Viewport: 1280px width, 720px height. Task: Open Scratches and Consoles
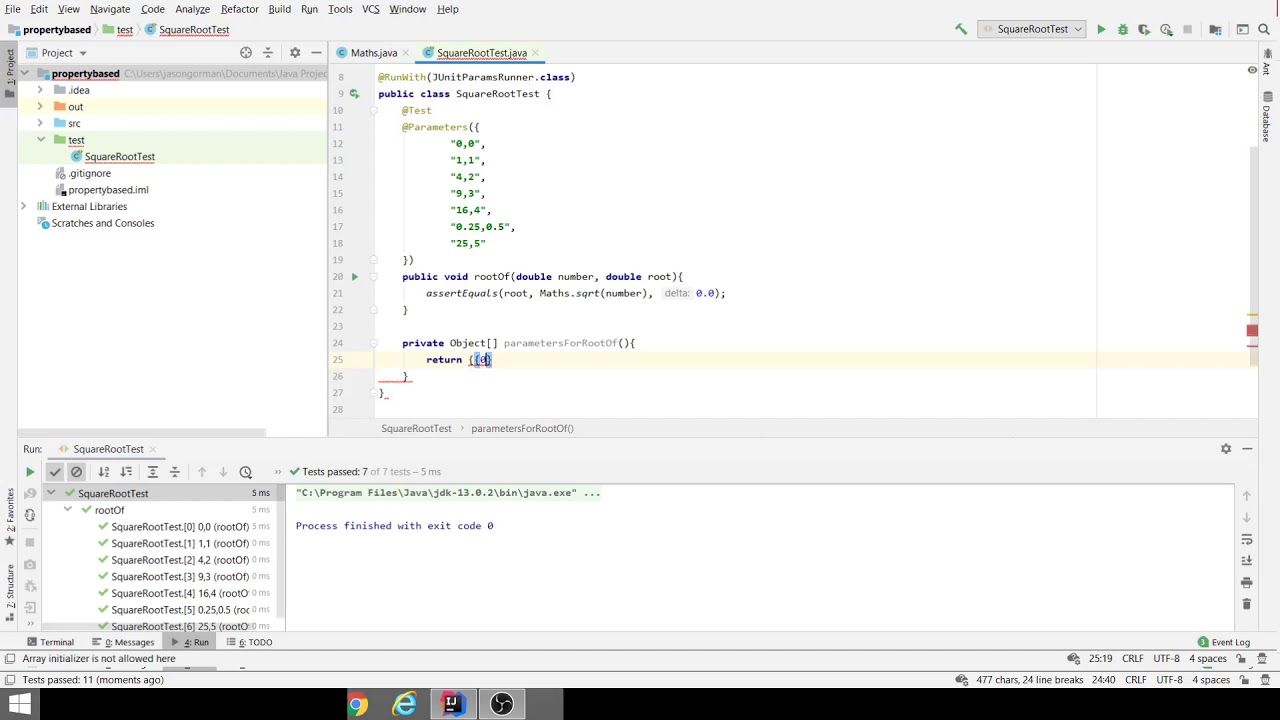102,223
